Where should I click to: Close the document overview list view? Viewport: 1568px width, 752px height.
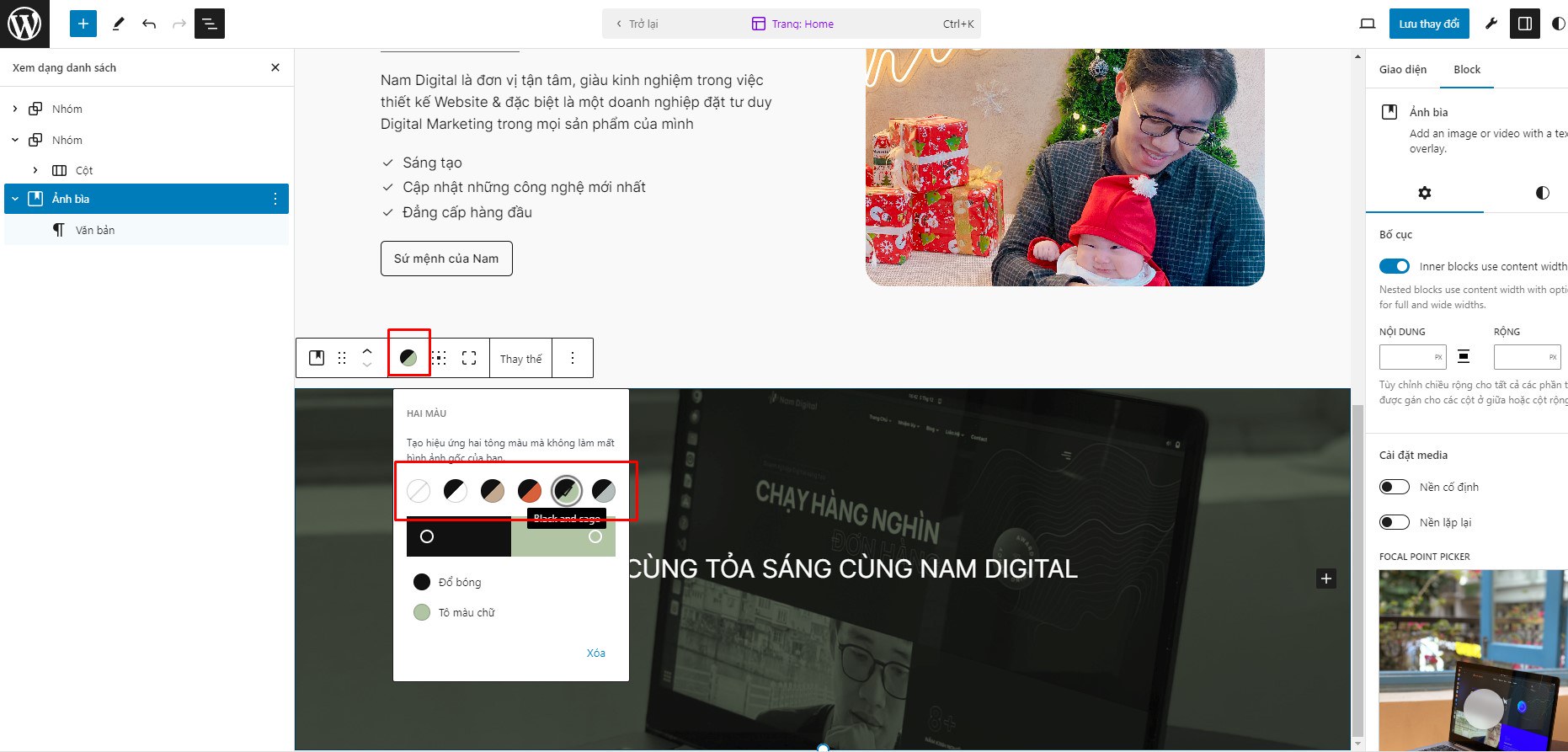click(x=275, y=67)
